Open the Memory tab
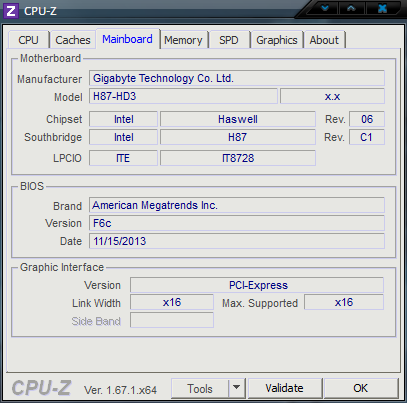407x403 pixels. (x=183, y=40)
